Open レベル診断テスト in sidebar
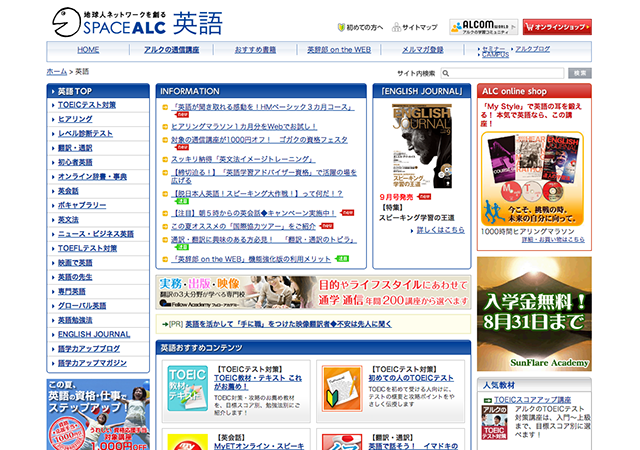The image size is (640, 450). tap(85, 134)
